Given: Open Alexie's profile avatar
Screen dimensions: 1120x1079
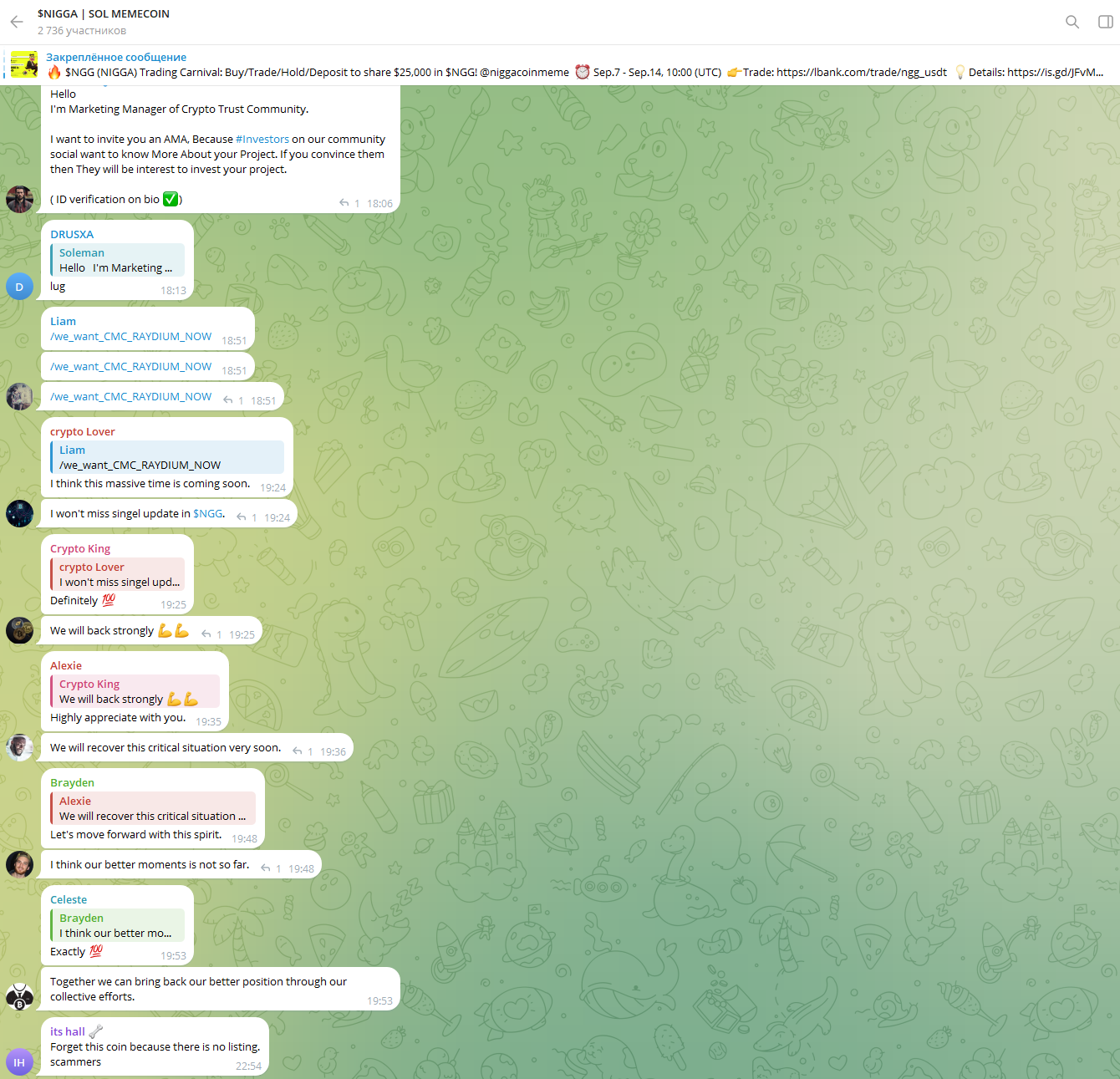Looking at the screenshot, I should pyautogui.click(x=19, y=747).
